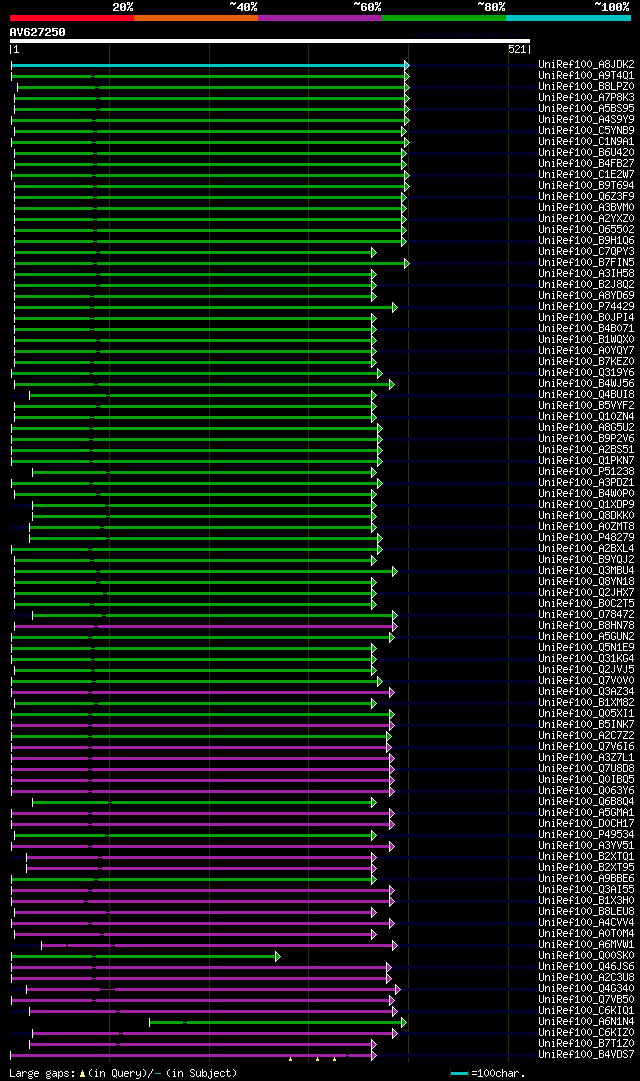
Task: Select the UniRef100_Q4G340 label
Action: pos(586,989)
